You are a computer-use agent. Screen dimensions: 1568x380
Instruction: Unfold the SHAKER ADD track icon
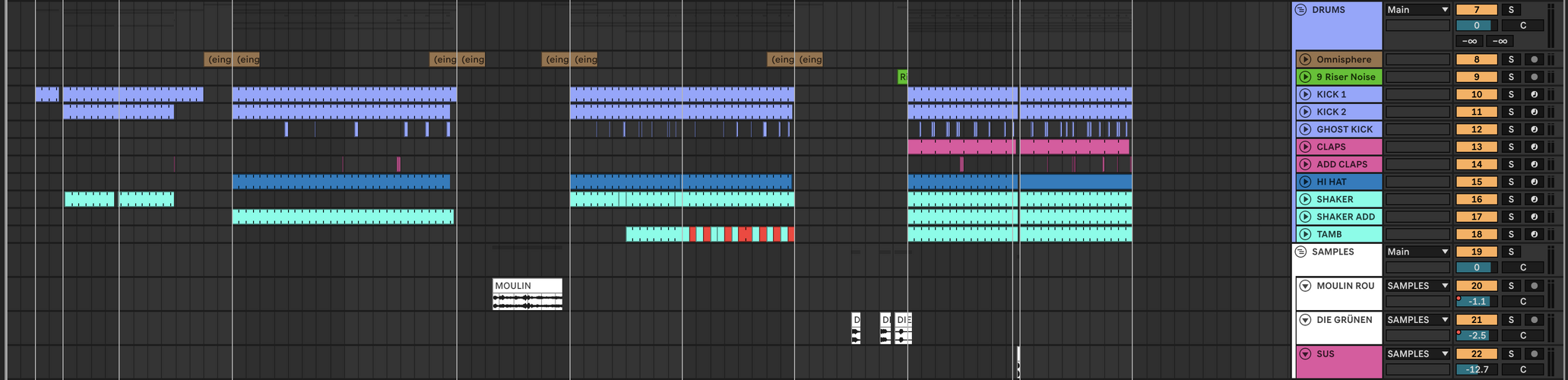(1305, 217)
